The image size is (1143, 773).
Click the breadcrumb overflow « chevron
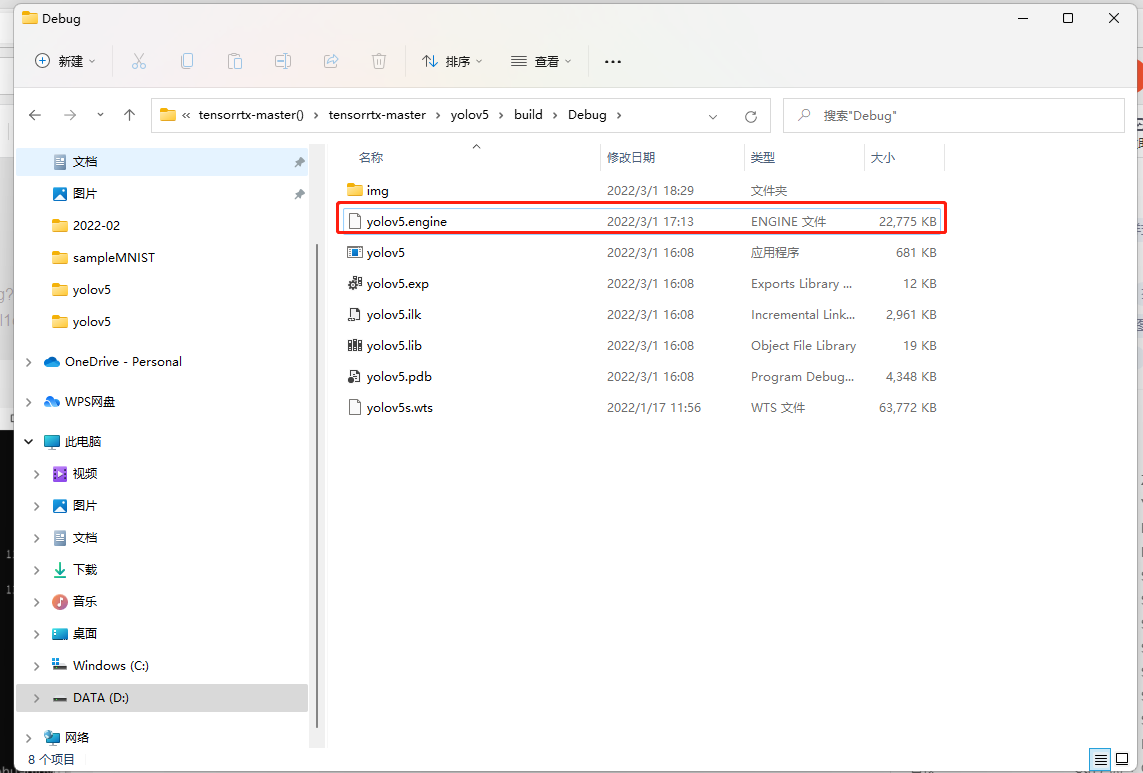(x=187, y=115)
